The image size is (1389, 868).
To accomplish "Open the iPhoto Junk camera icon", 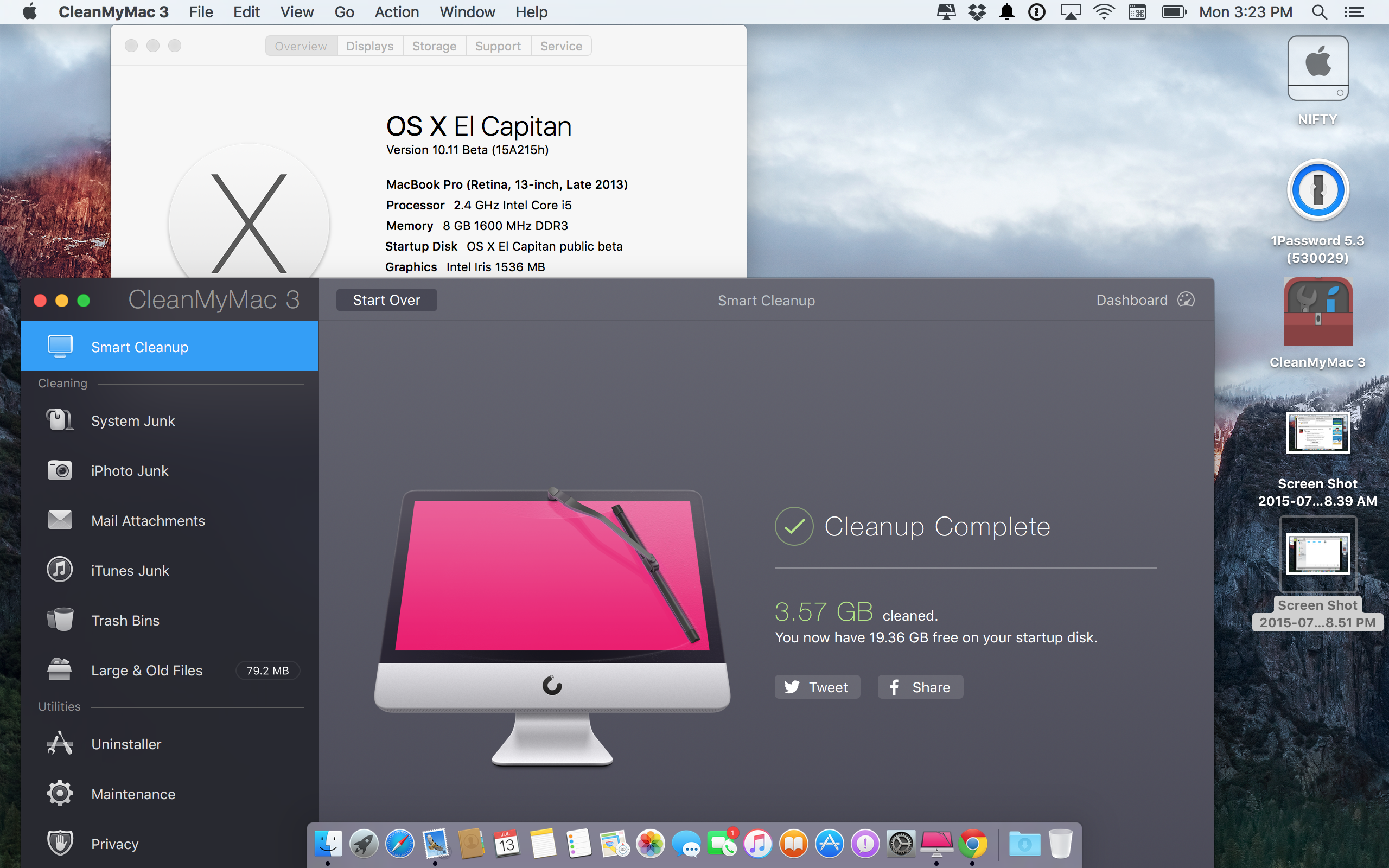I will [60, 471].
